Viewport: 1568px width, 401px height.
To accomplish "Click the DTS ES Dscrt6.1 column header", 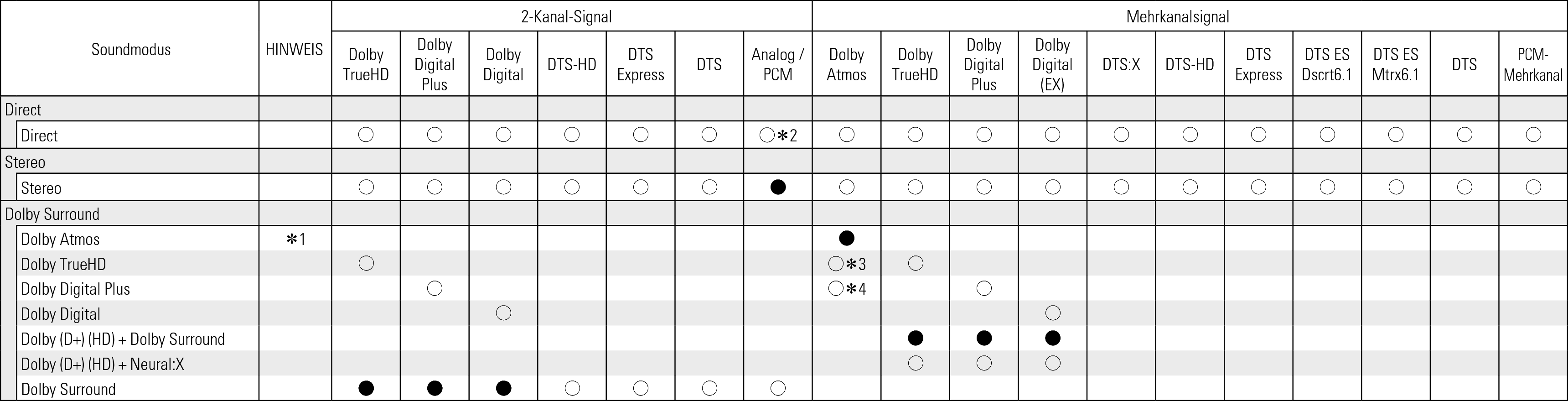I will [x=1326, y=64].
